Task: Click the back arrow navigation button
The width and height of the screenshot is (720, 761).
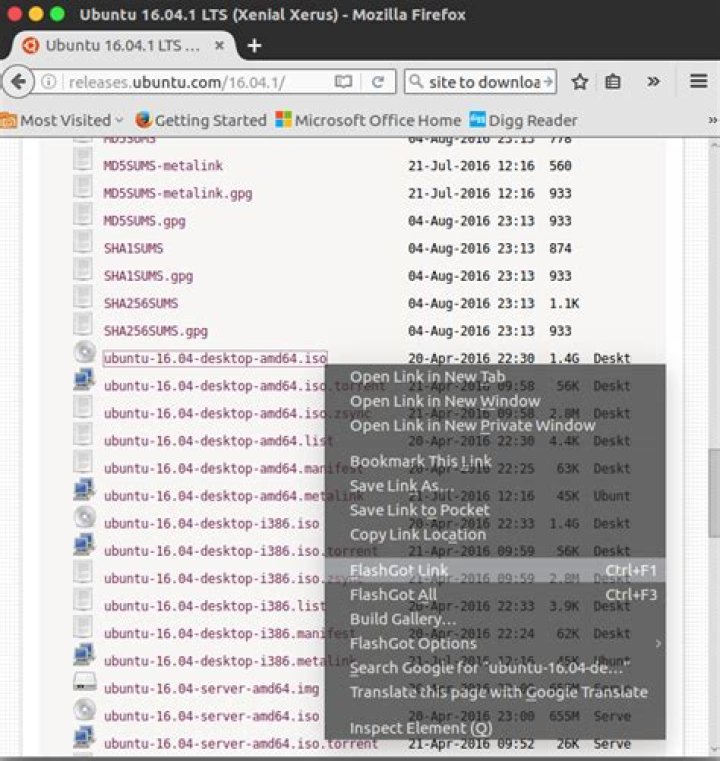Action: click(18, 82)
